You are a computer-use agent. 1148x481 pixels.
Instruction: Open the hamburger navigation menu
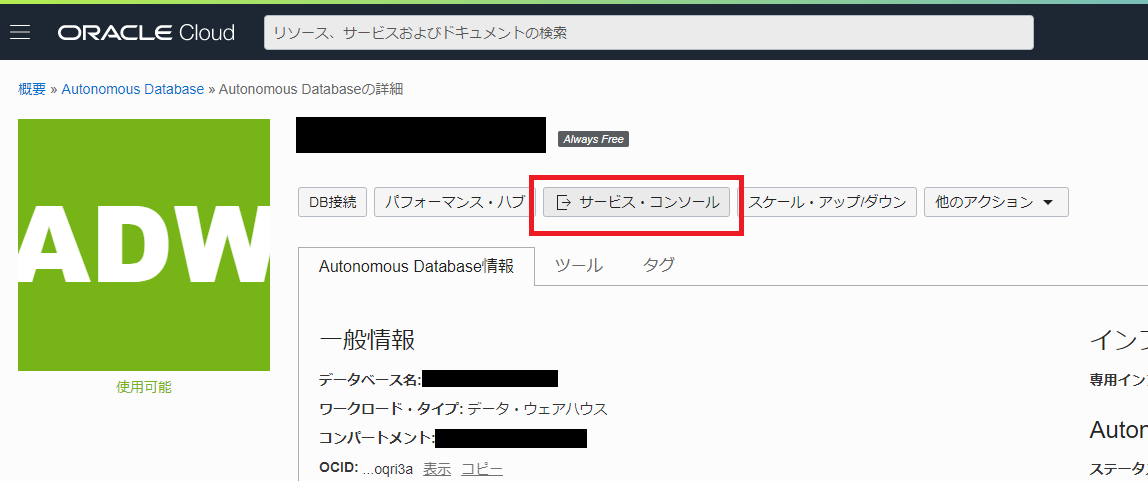point(20,32)
